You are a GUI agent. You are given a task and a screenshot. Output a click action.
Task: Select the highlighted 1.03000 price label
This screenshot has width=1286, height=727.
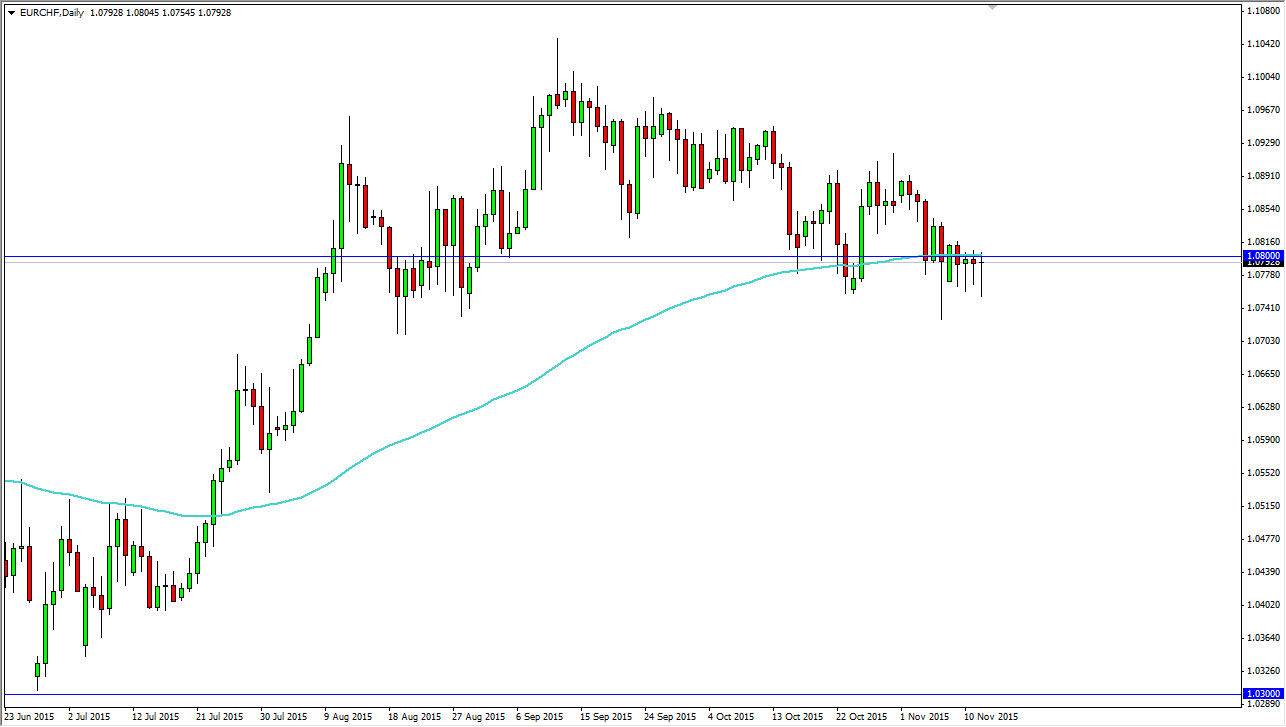pyautogui.click(x=1262, y=692)
